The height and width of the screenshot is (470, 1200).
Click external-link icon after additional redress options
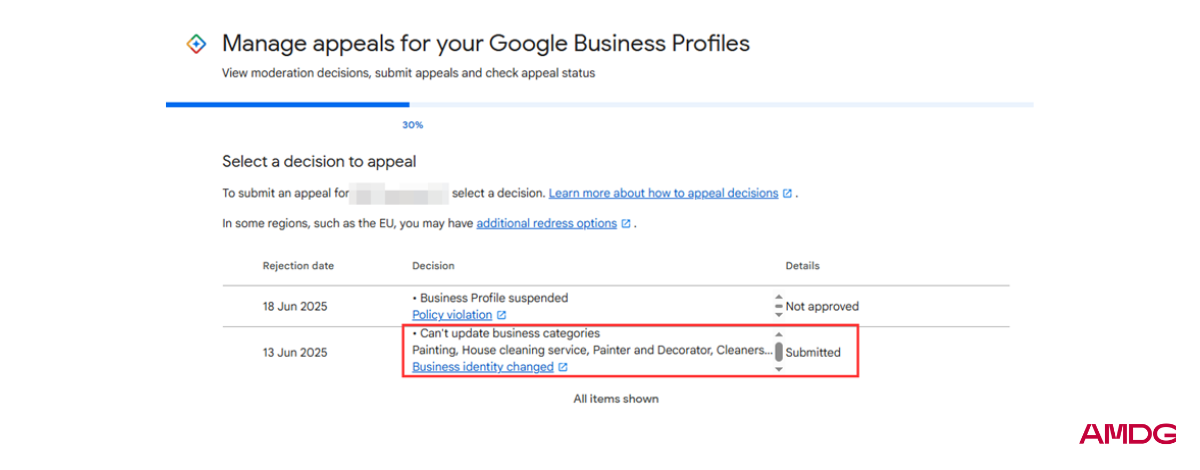click(x=626, y=224)
